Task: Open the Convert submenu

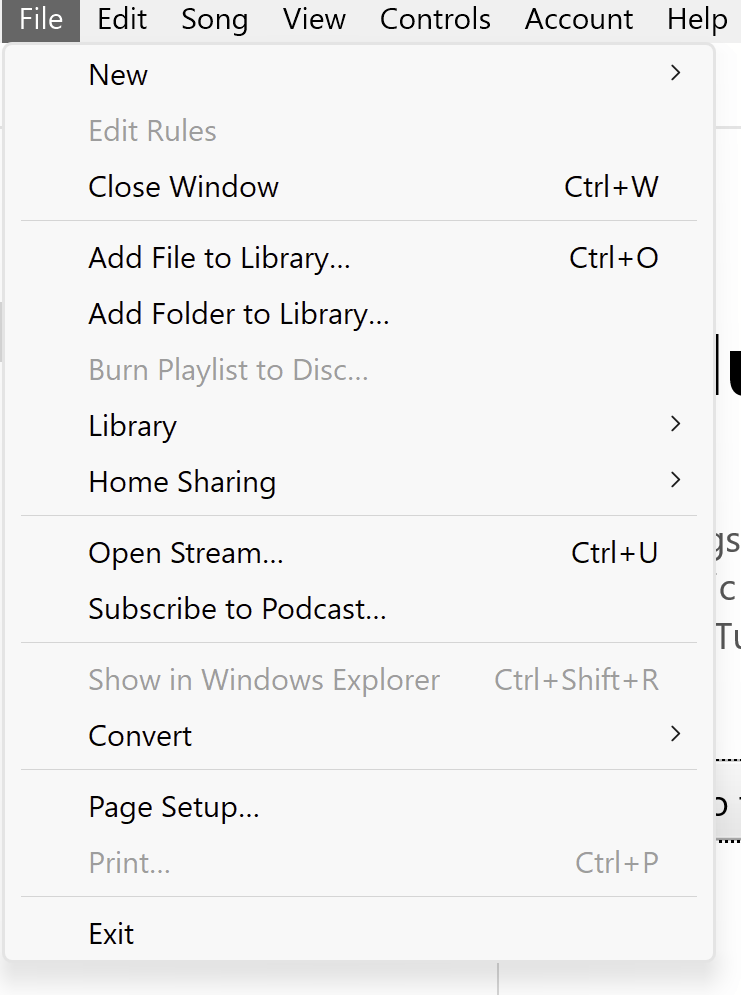Action: (140, 736)
